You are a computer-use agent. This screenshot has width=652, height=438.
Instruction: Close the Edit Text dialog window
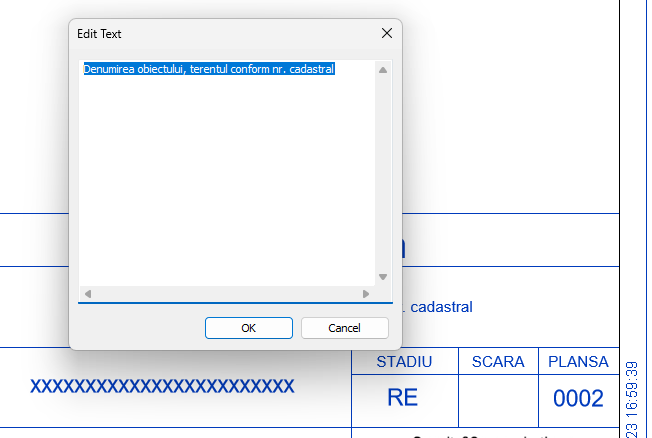(x=387, y=33)
